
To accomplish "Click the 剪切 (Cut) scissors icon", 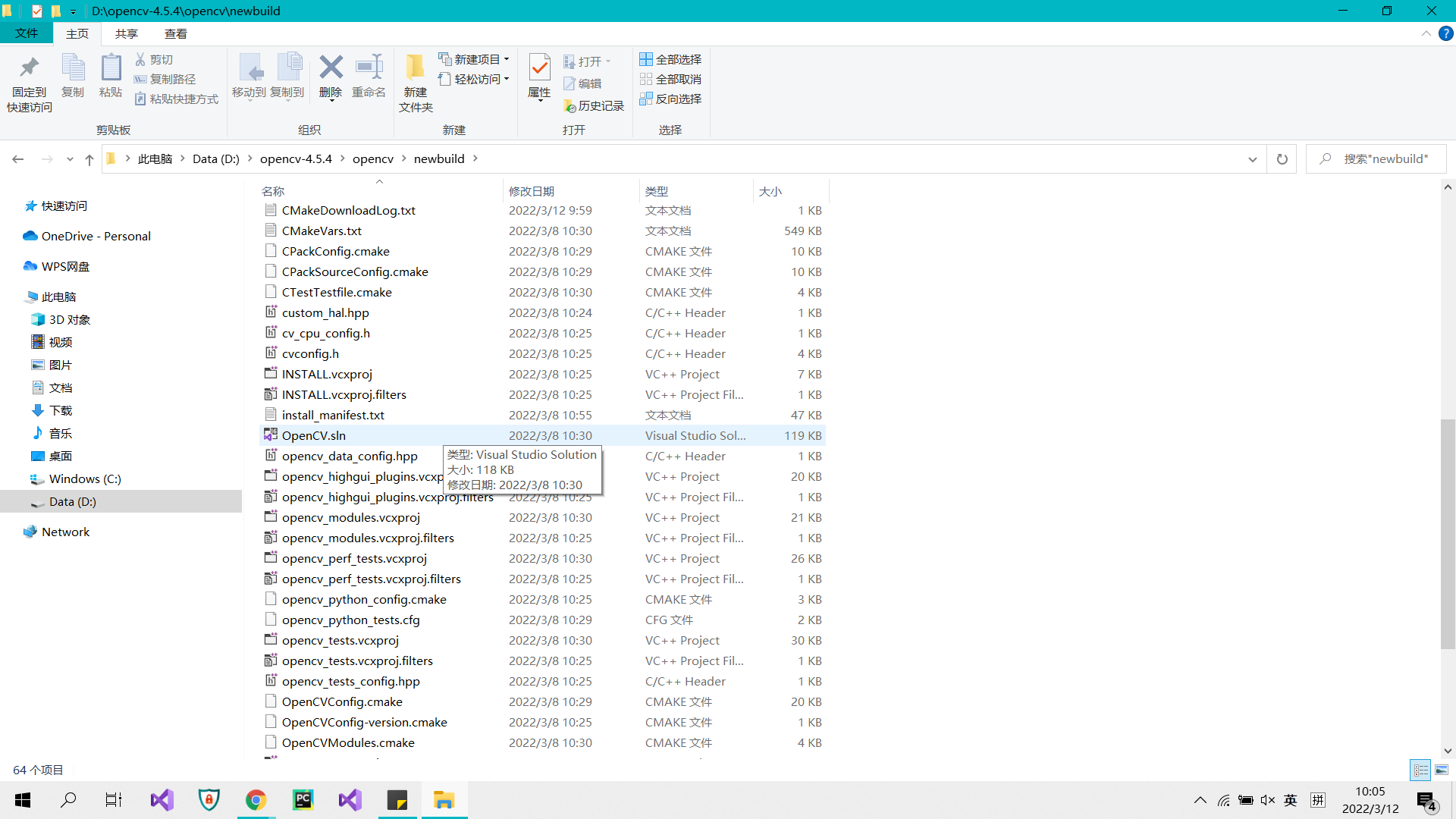I will tap(141, 59).
